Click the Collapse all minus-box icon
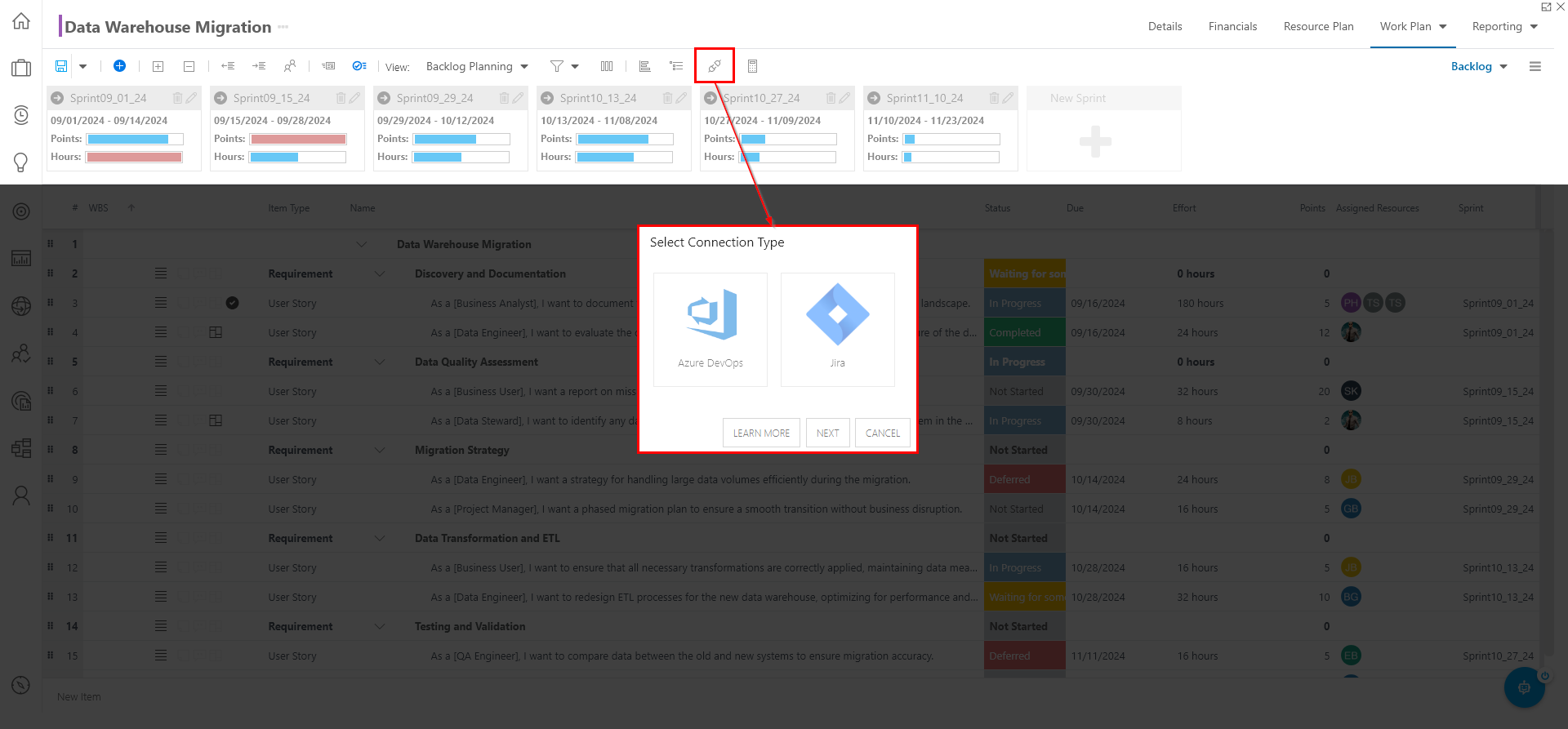 (x=189, y=66)
